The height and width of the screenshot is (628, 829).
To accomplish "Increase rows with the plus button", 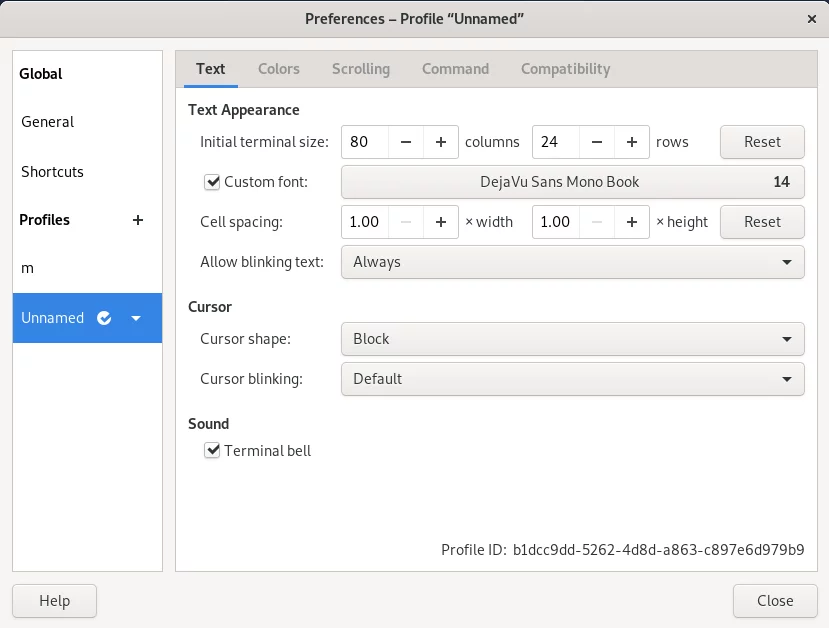I will tap(631, 142).
